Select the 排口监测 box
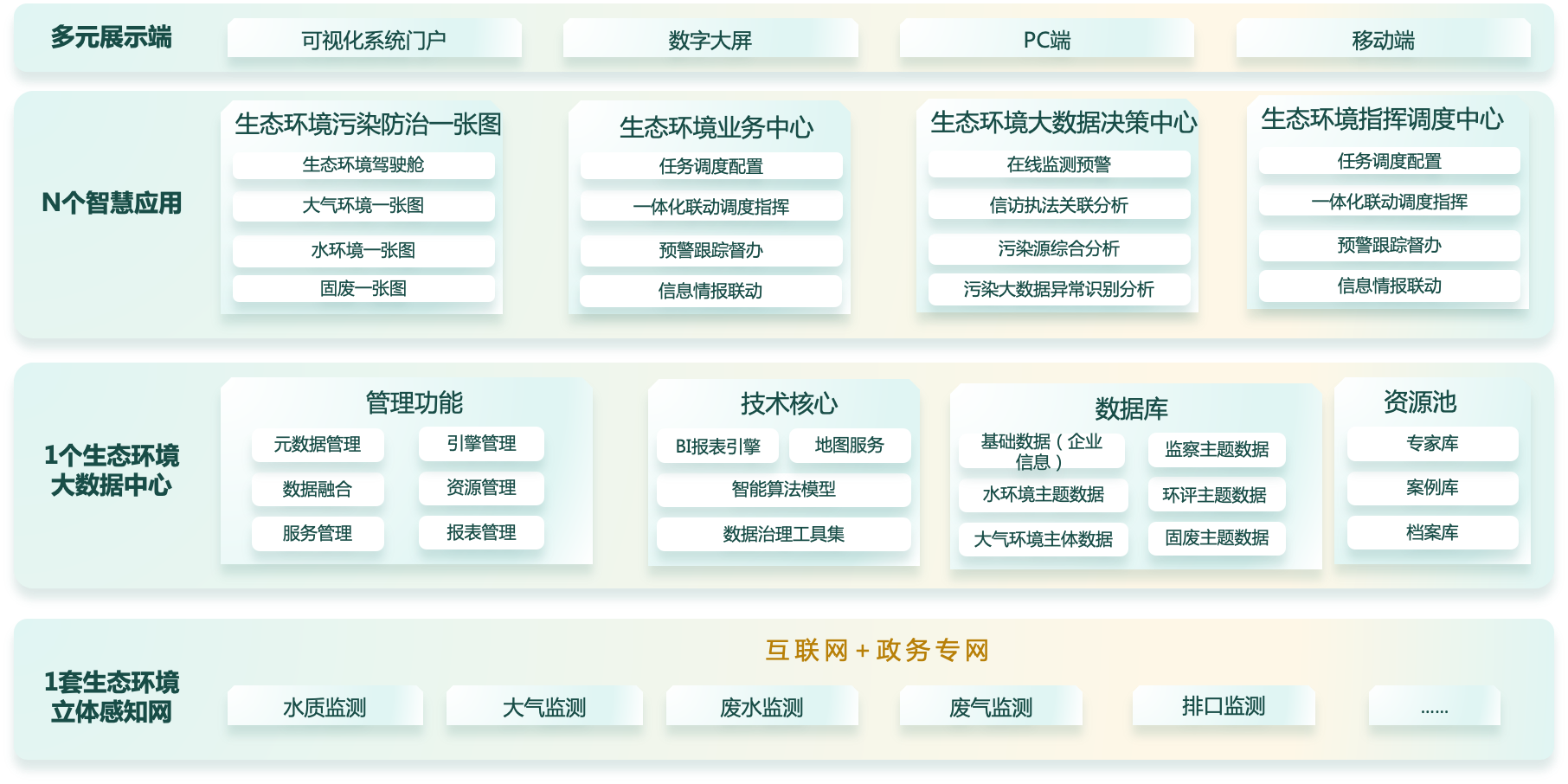Screen dimensions: 1568x784 click(1224, 705)
